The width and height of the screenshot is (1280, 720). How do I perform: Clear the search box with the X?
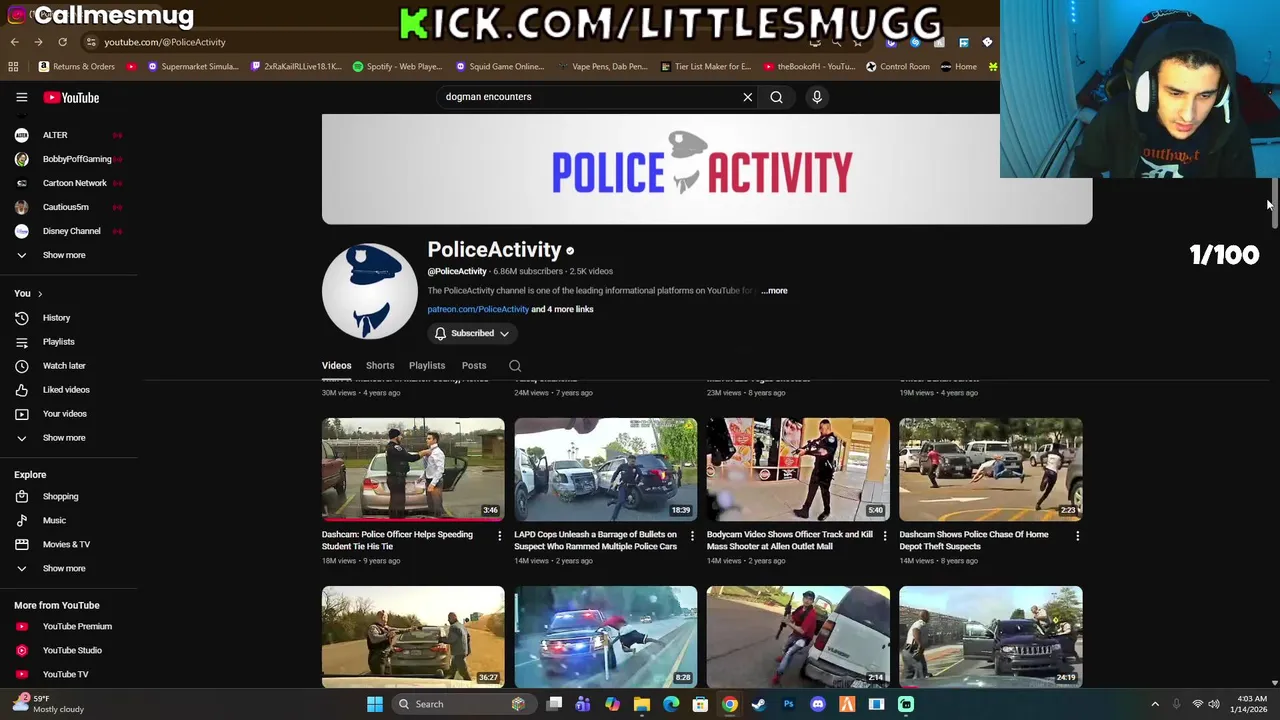pos(747,97)
